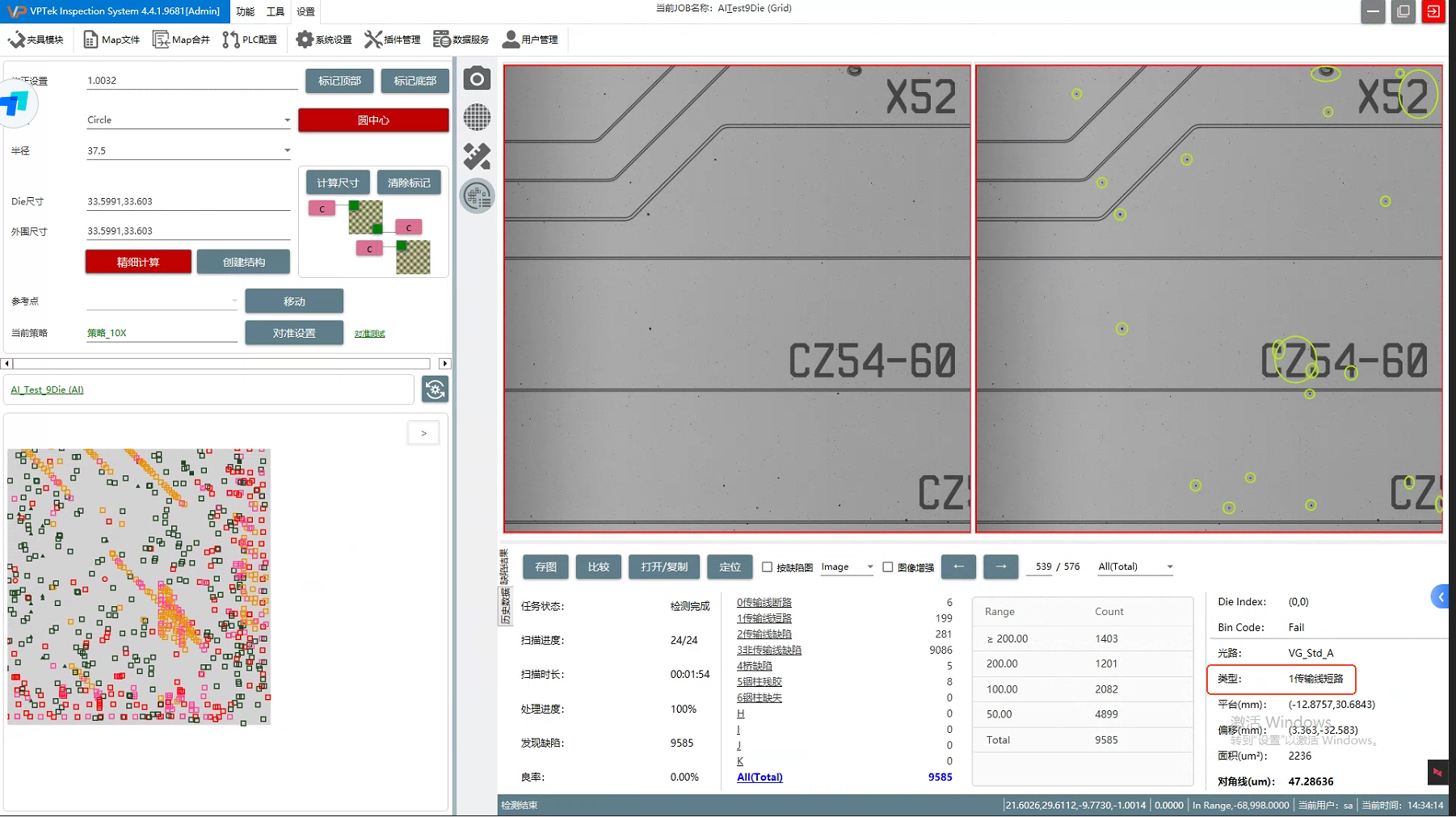Click the red 圆中心 button
The height and width of the screenshot is (817, 1456).
coord(373,120)
